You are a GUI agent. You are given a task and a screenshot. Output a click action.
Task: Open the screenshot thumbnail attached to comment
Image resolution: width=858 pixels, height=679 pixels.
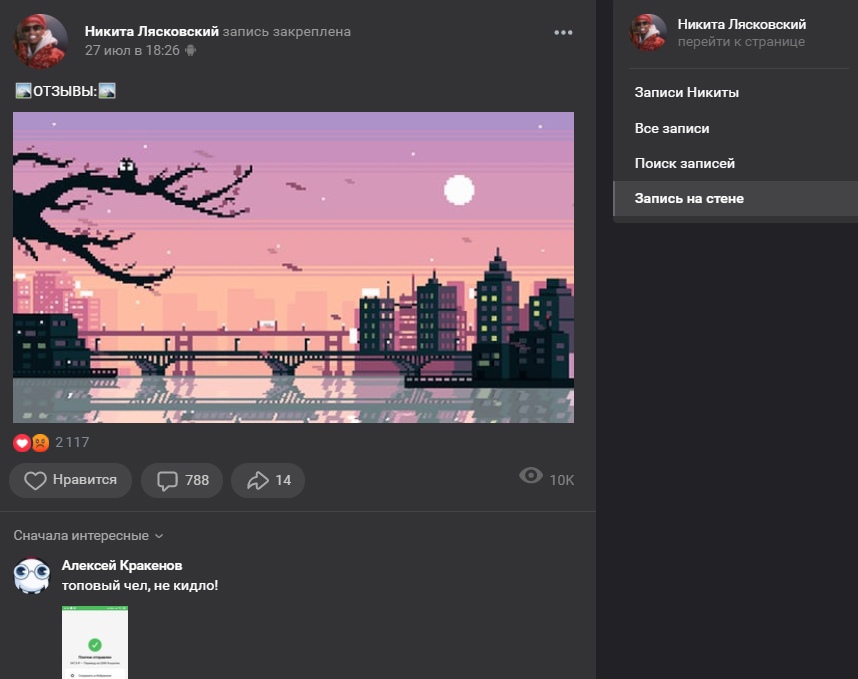95,642
